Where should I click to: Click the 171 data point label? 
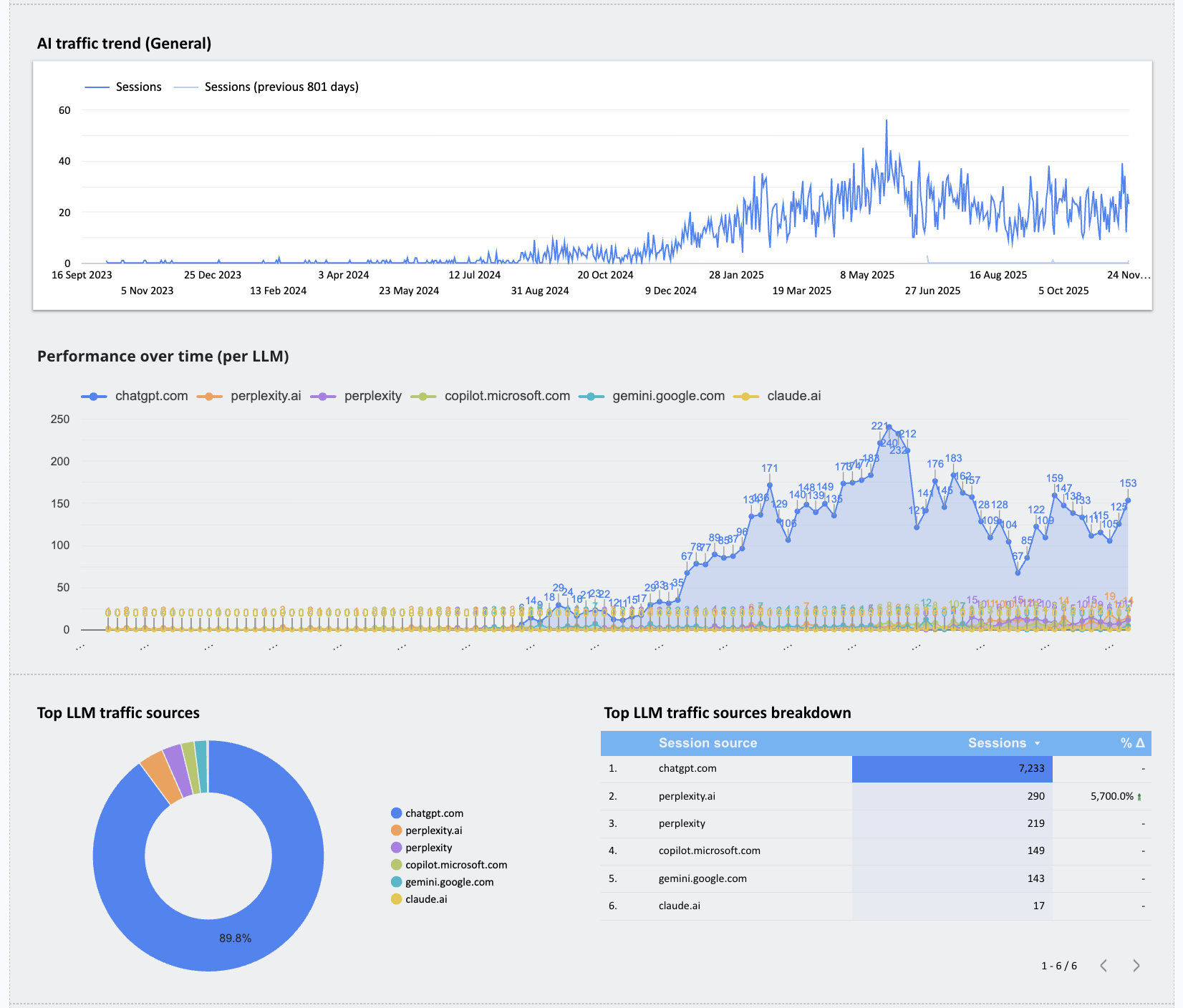[769, 468]
